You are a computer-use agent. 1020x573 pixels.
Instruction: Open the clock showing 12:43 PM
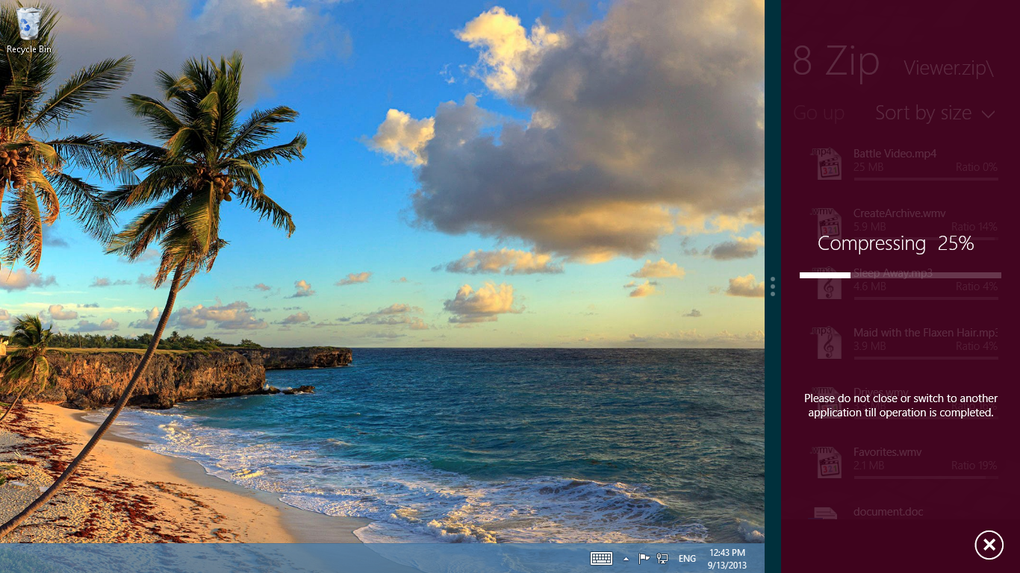point(727,559)
